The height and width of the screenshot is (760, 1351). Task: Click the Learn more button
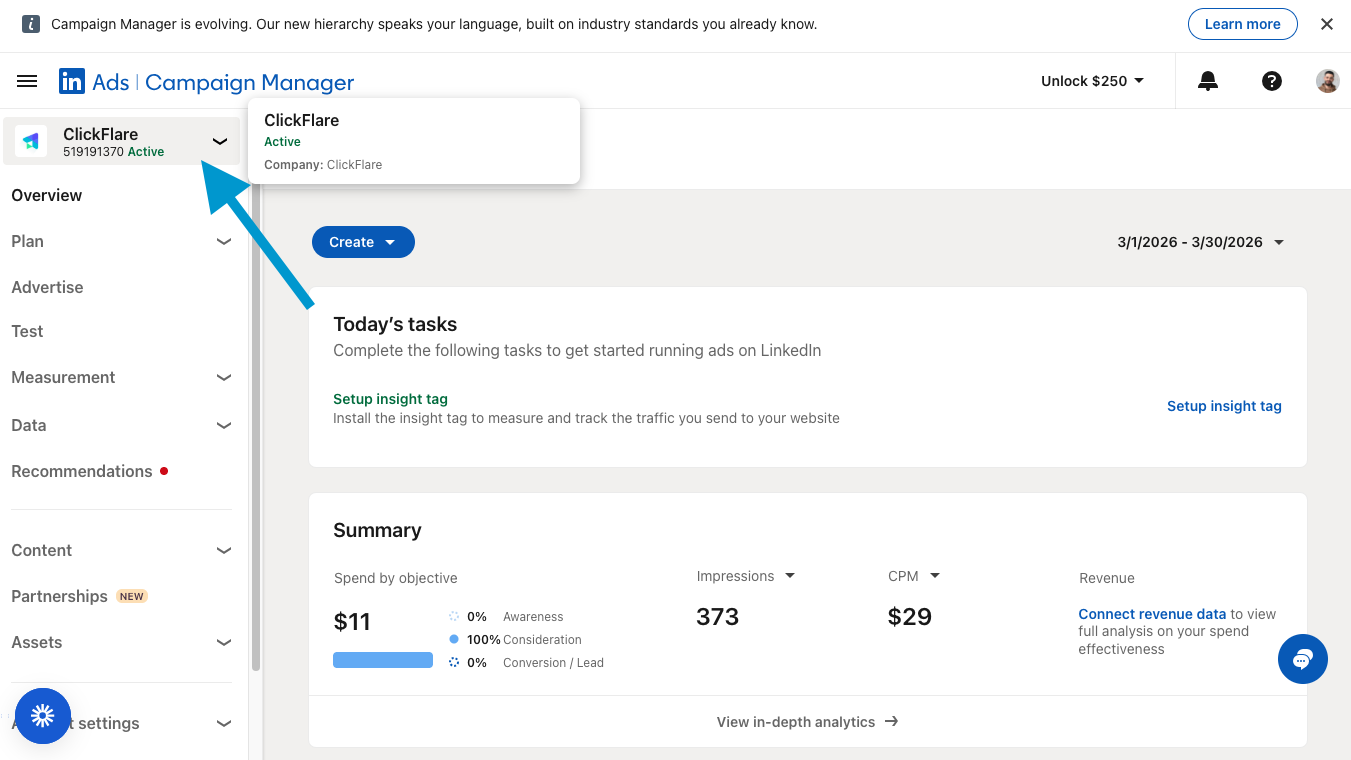(1242, 24)
